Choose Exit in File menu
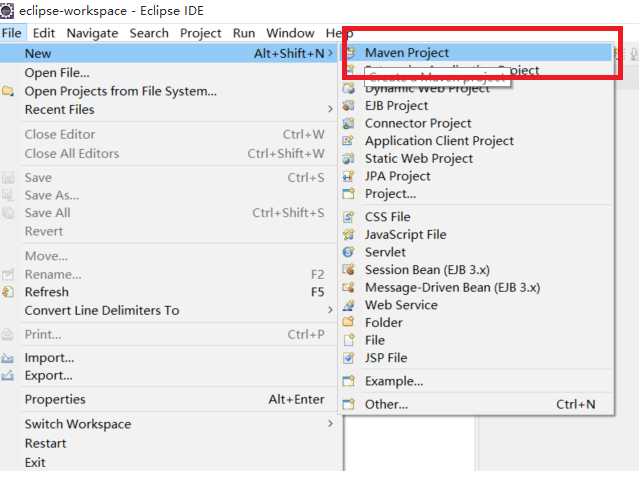The width and height of the screenshot is (639, 490). [169, 462]
